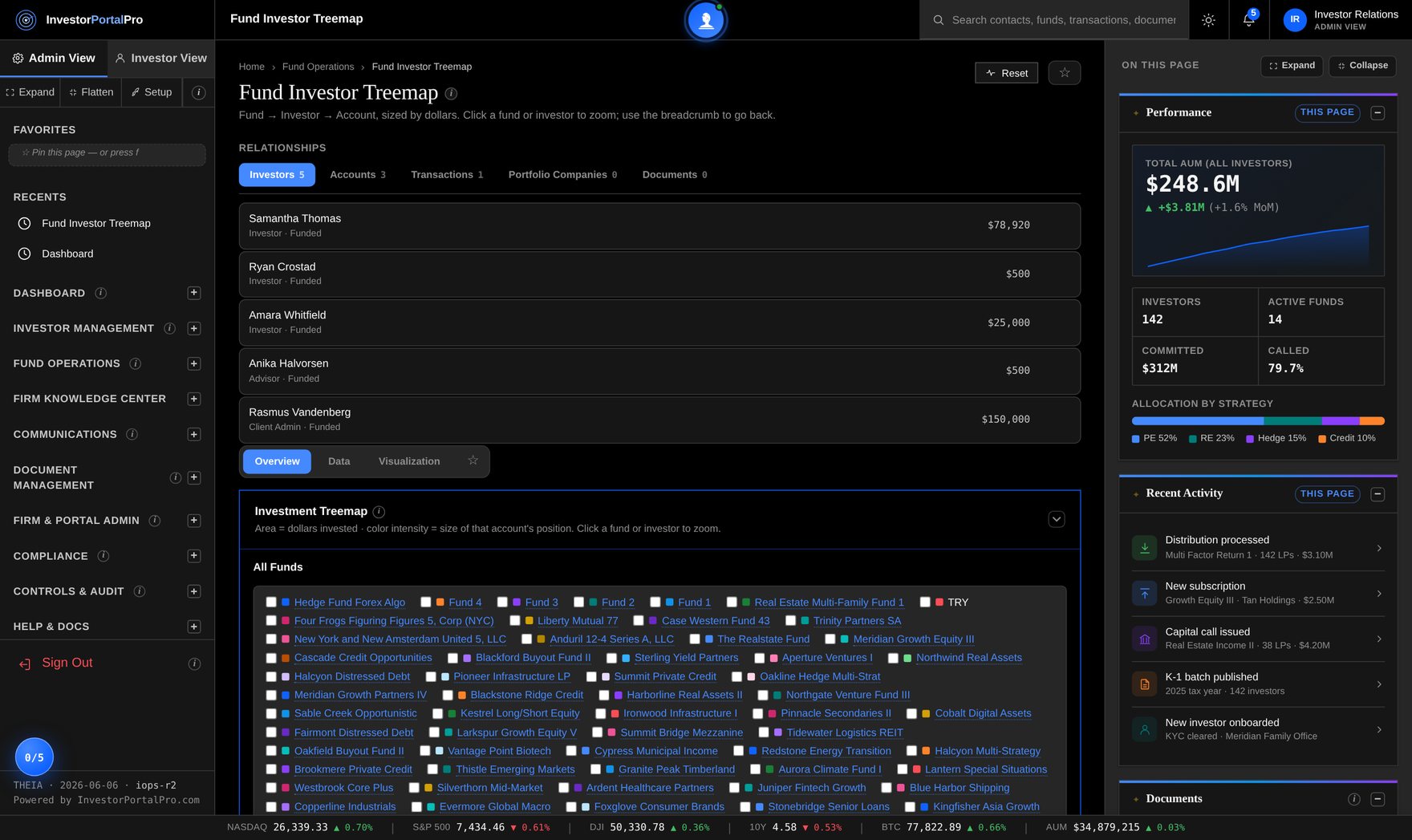Check the Cobalt Digital Assets checkbox
Screen dimensions: 1412x840
tap(912, 713)
